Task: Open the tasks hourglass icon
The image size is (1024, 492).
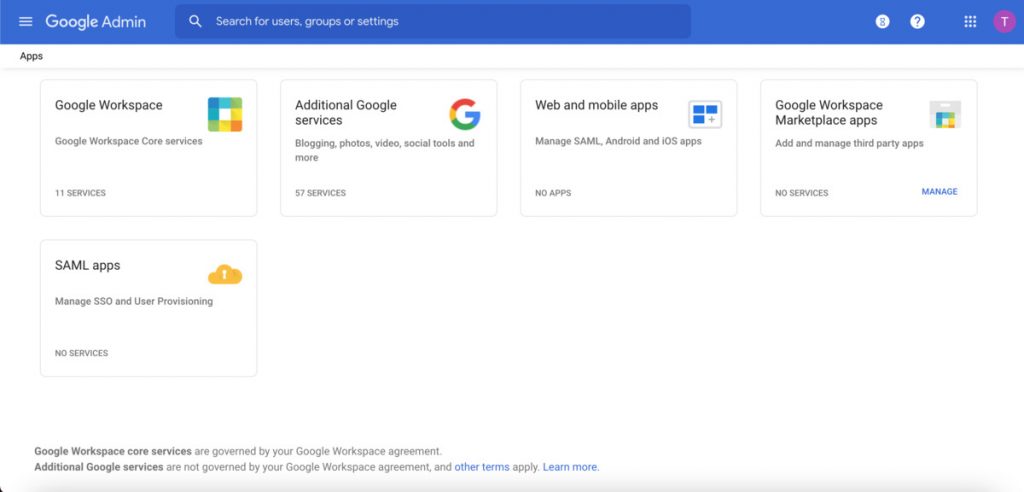Action: point(882,22)
